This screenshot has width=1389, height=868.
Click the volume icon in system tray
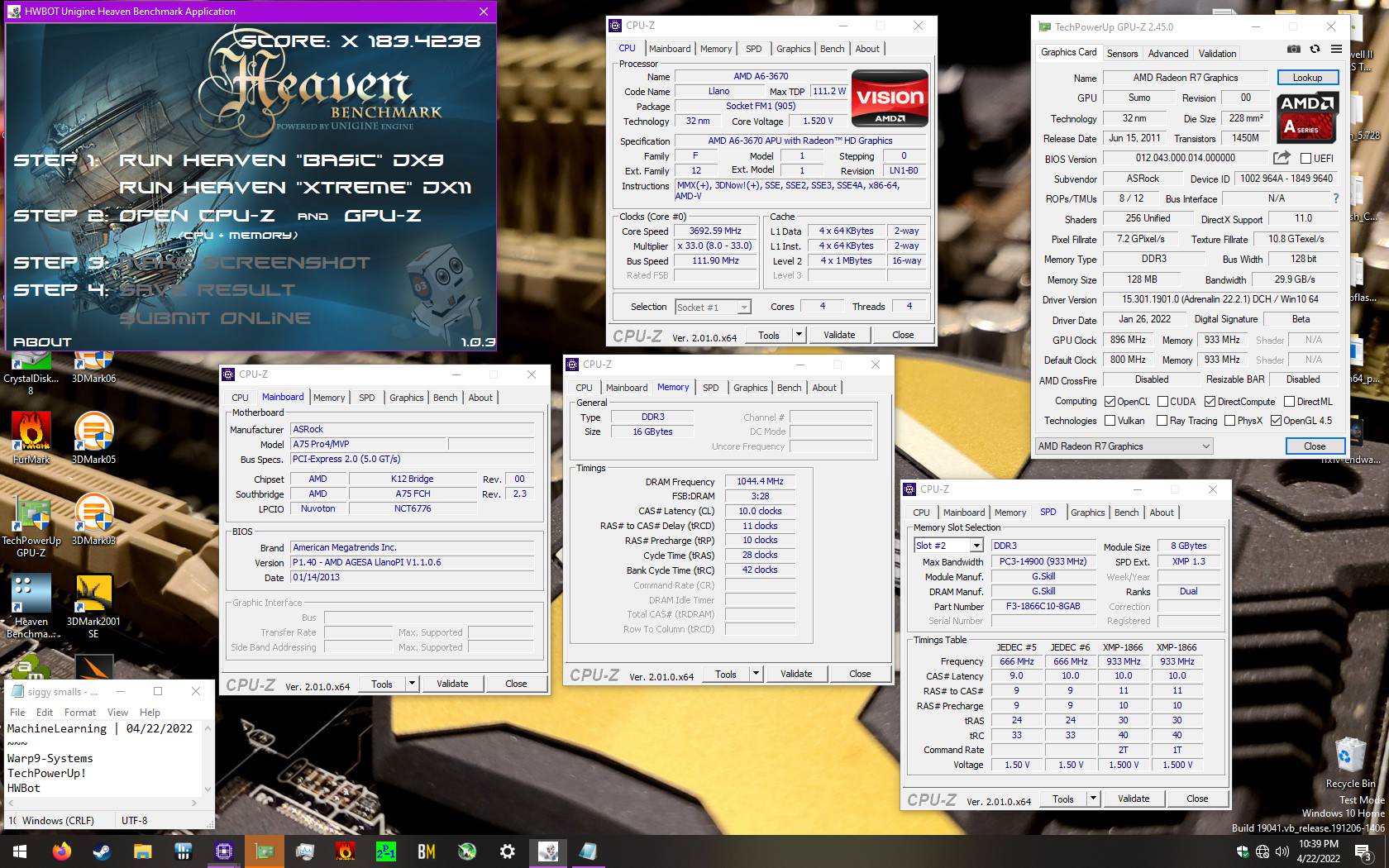click(1282, 851)
